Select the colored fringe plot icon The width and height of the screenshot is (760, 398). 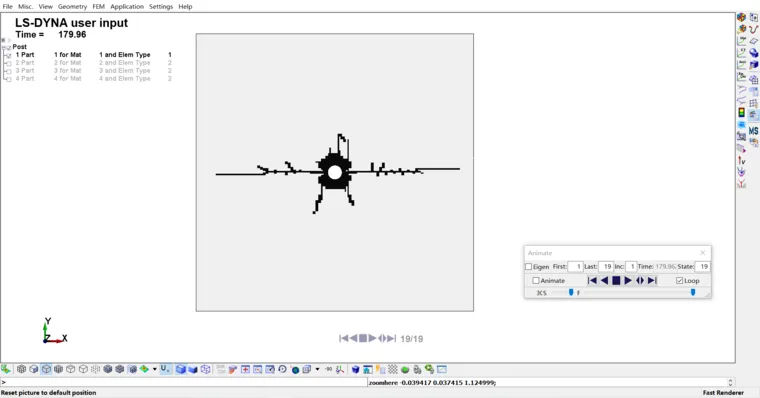click(144, 369)
